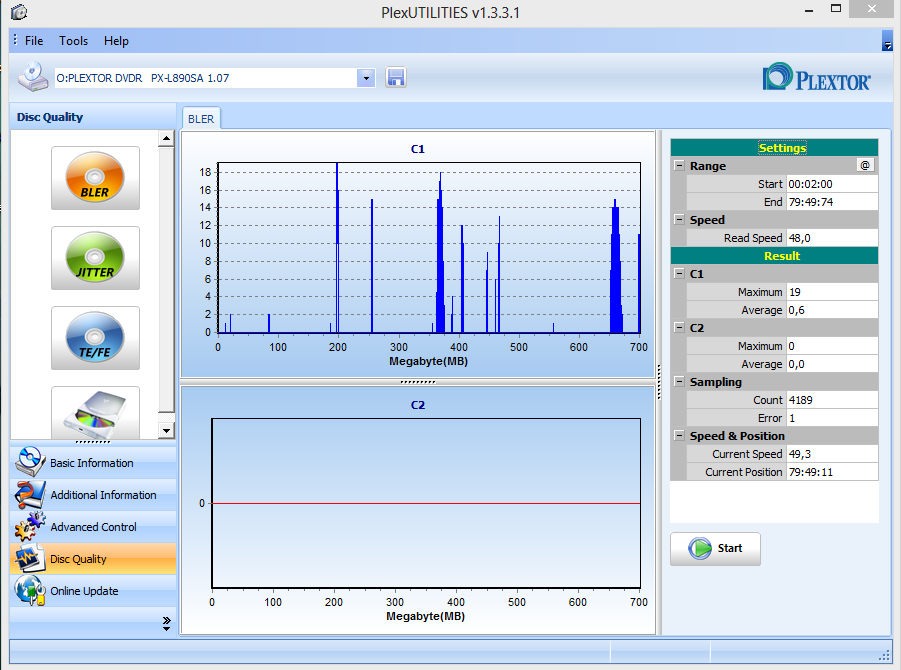This screenshot has height=670, width=901.
Task: Click the Additional Information icon
Action: click(x=29, y=494)
